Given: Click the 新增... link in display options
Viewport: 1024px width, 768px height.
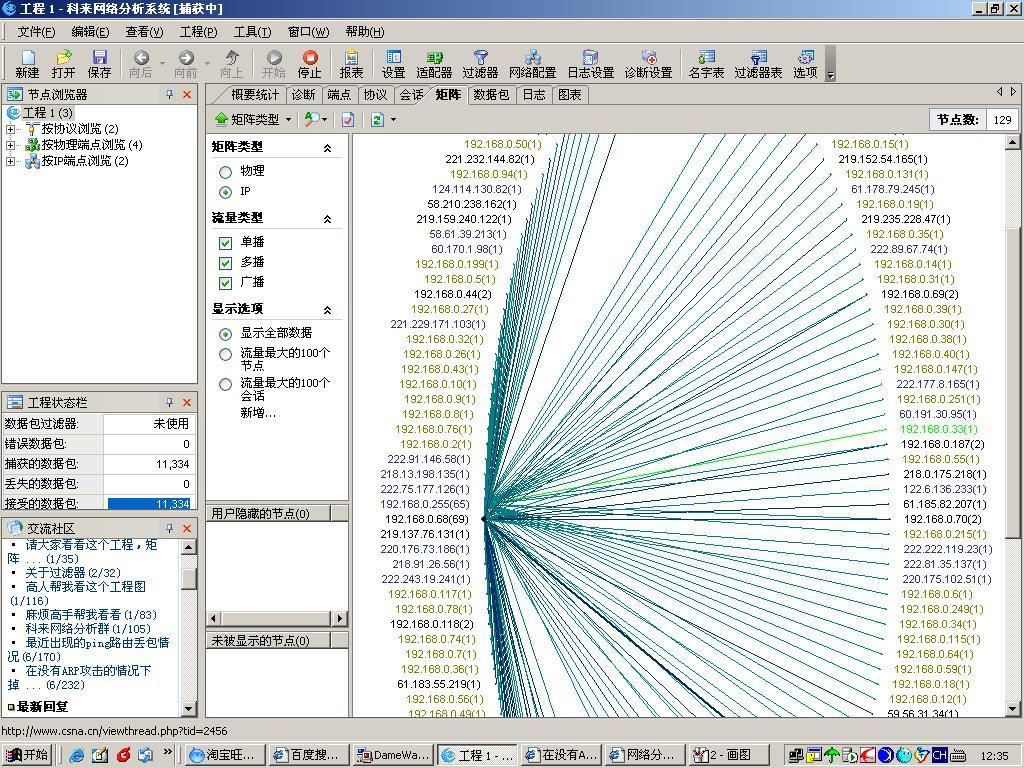Looking at the screenshot, I should (x=257, y=413).
